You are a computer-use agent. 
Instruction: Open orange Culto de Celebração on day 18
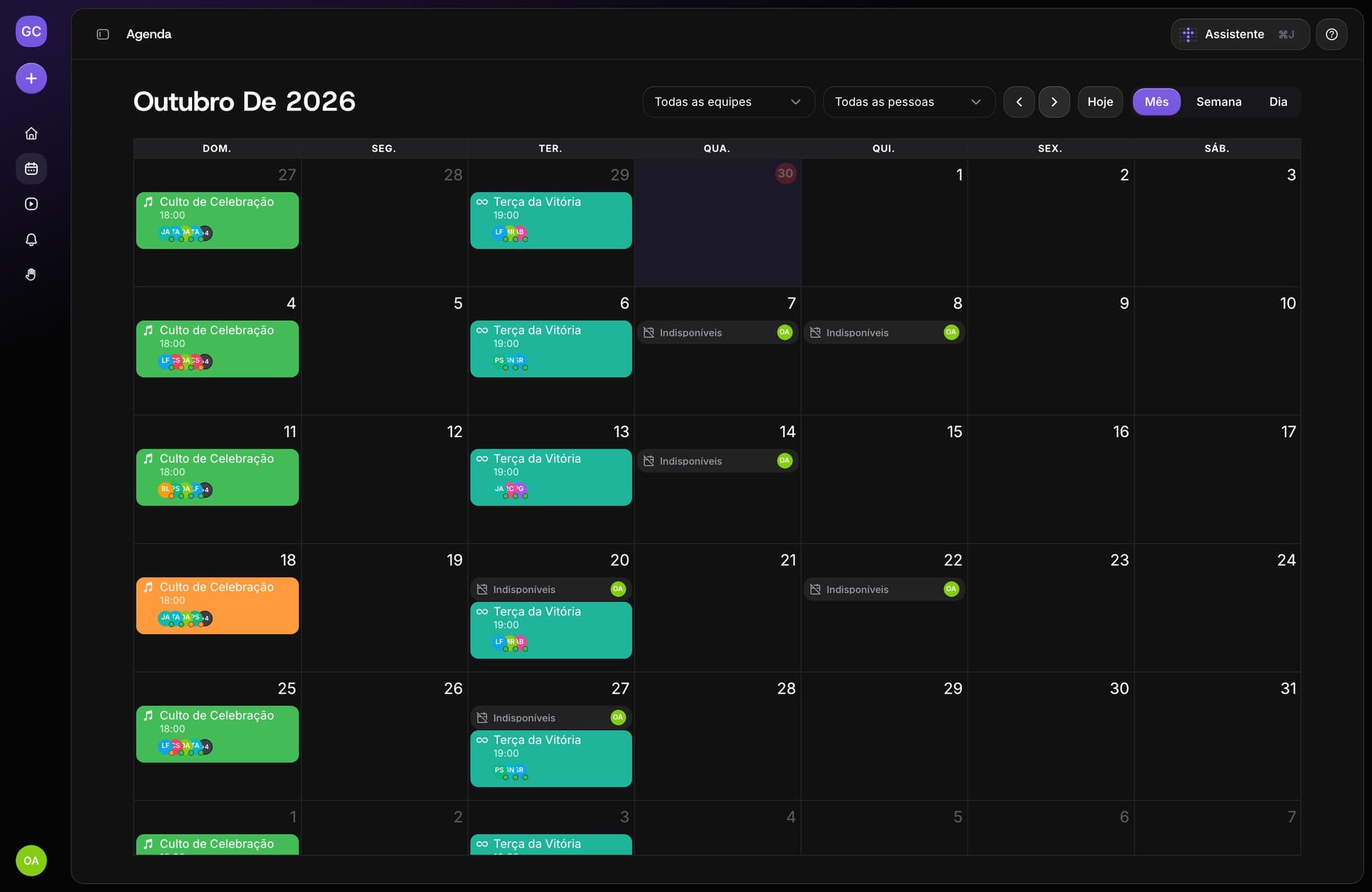pyautogui.click(x=217, y=605)
